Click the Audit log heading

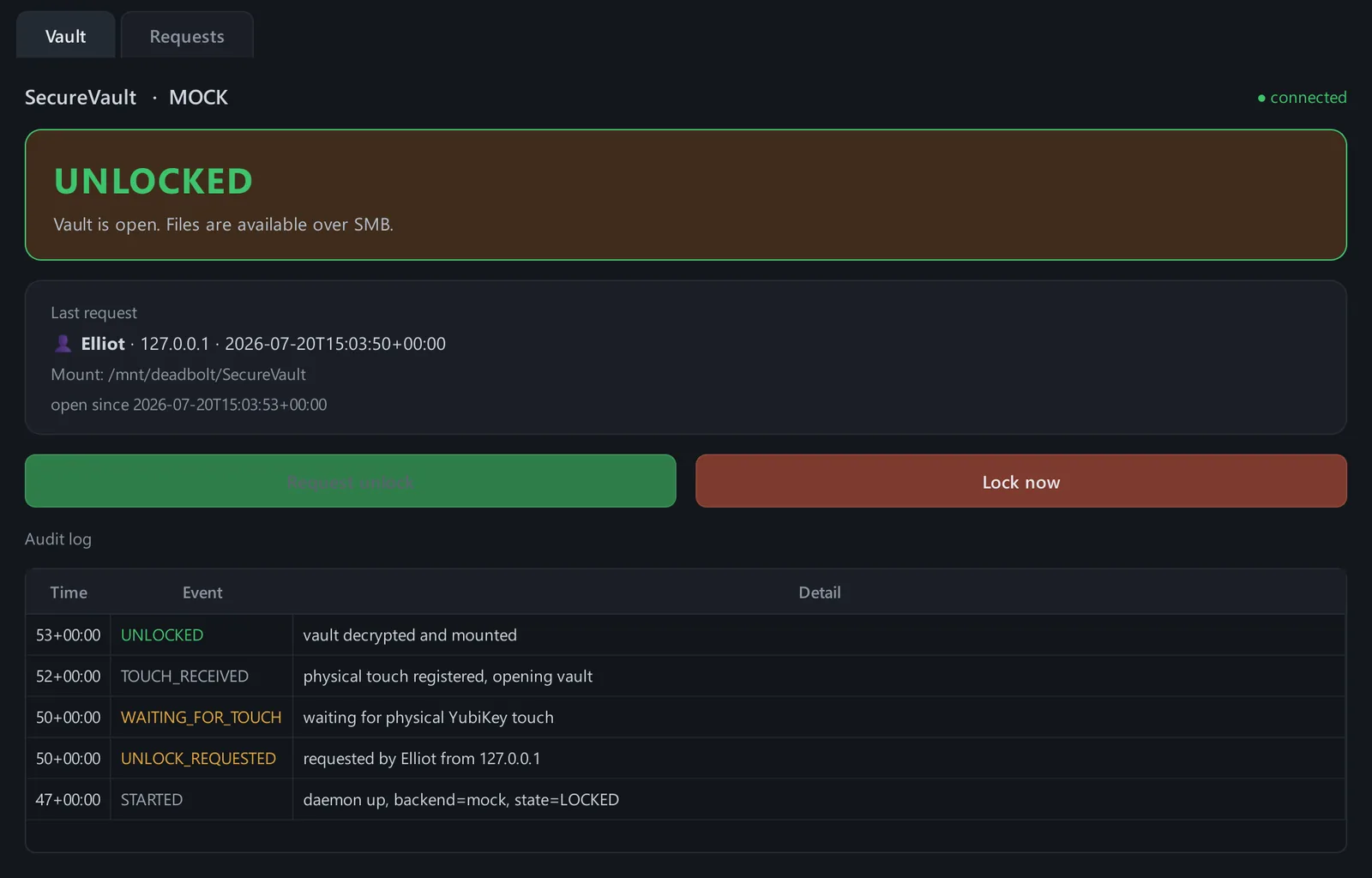coord(58,539)
